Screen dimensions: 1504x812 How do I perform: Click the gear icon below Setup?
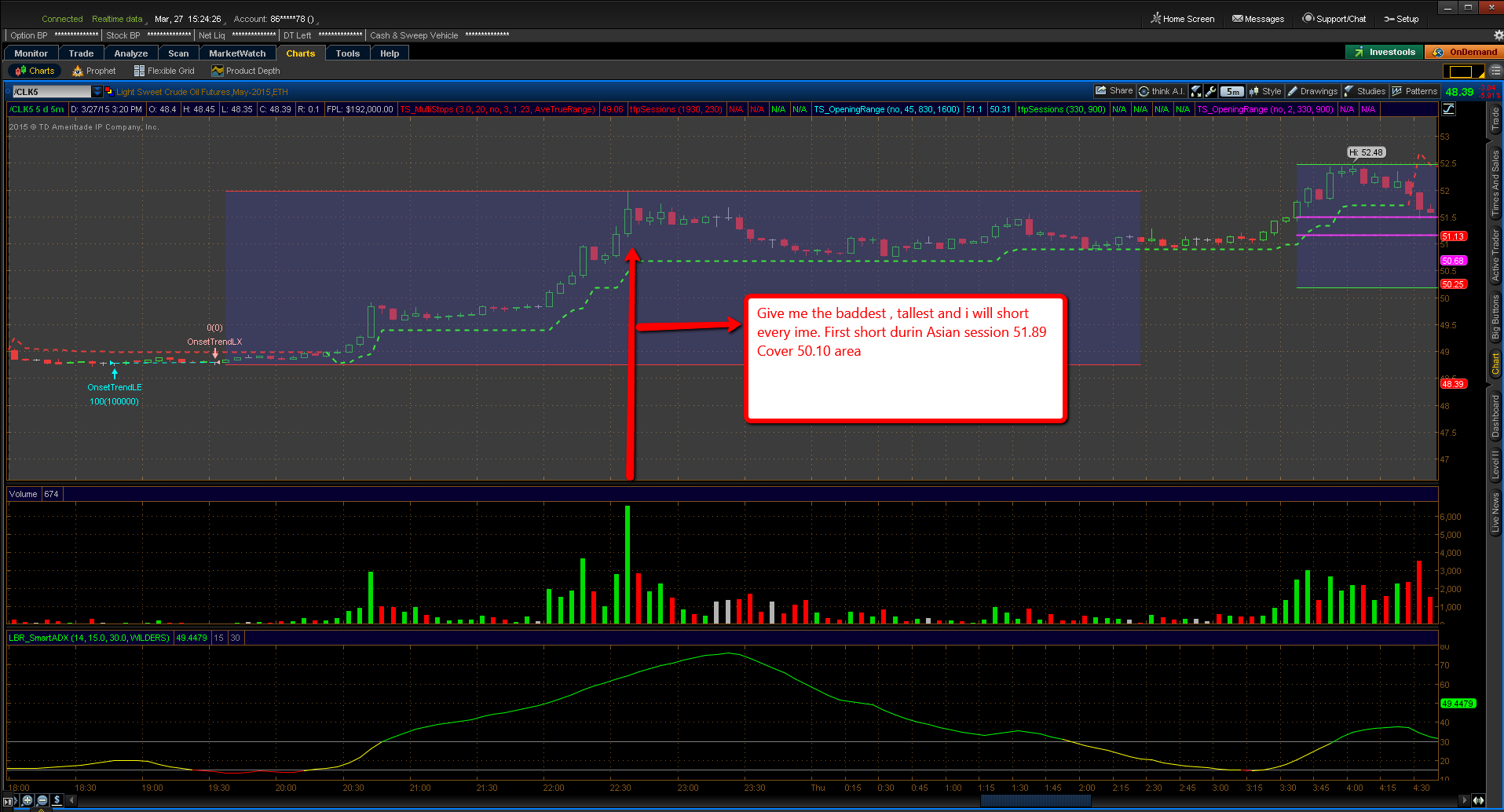click(1498, 35)
